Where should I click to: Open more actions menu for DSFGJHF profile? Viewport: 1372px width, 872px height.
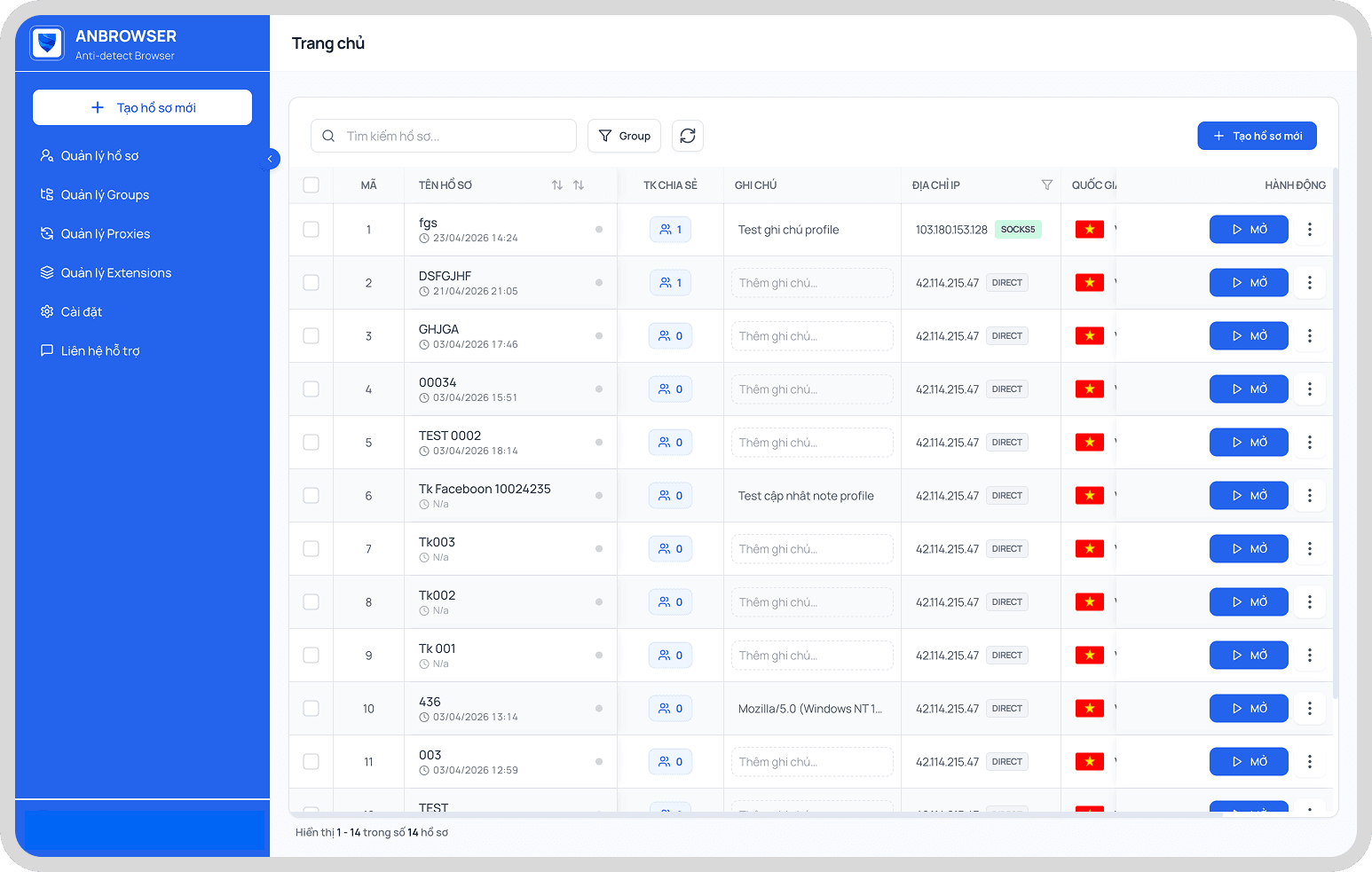click(1310, 283)
